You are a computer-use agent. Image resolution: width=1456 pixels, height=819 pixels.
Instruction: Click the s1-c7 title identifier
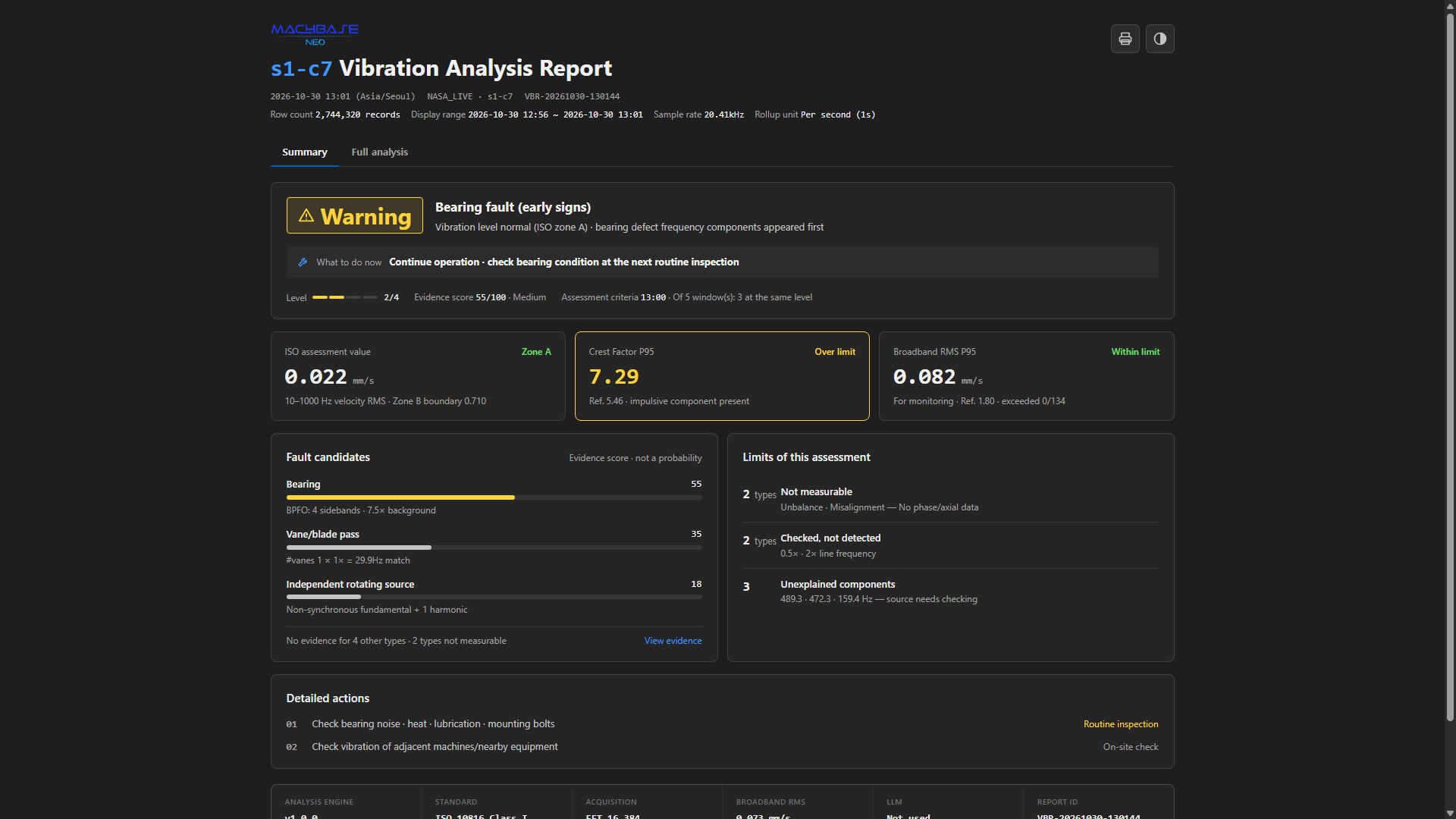pos(302,68)
